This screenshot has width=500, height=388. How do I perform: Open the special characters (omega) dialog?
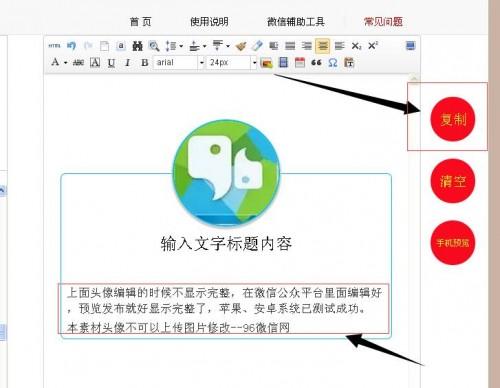[333, 62]
